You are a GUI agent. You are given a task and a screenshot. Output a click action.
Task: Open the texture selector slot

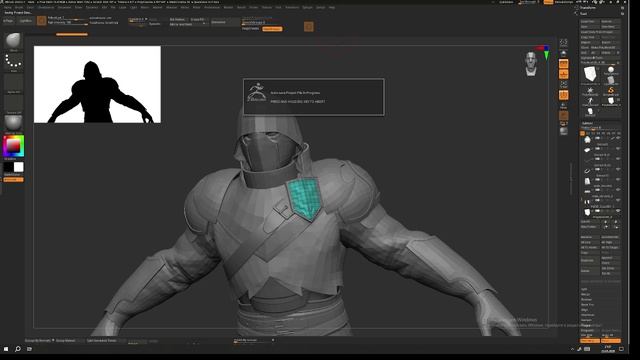point(13,103)
